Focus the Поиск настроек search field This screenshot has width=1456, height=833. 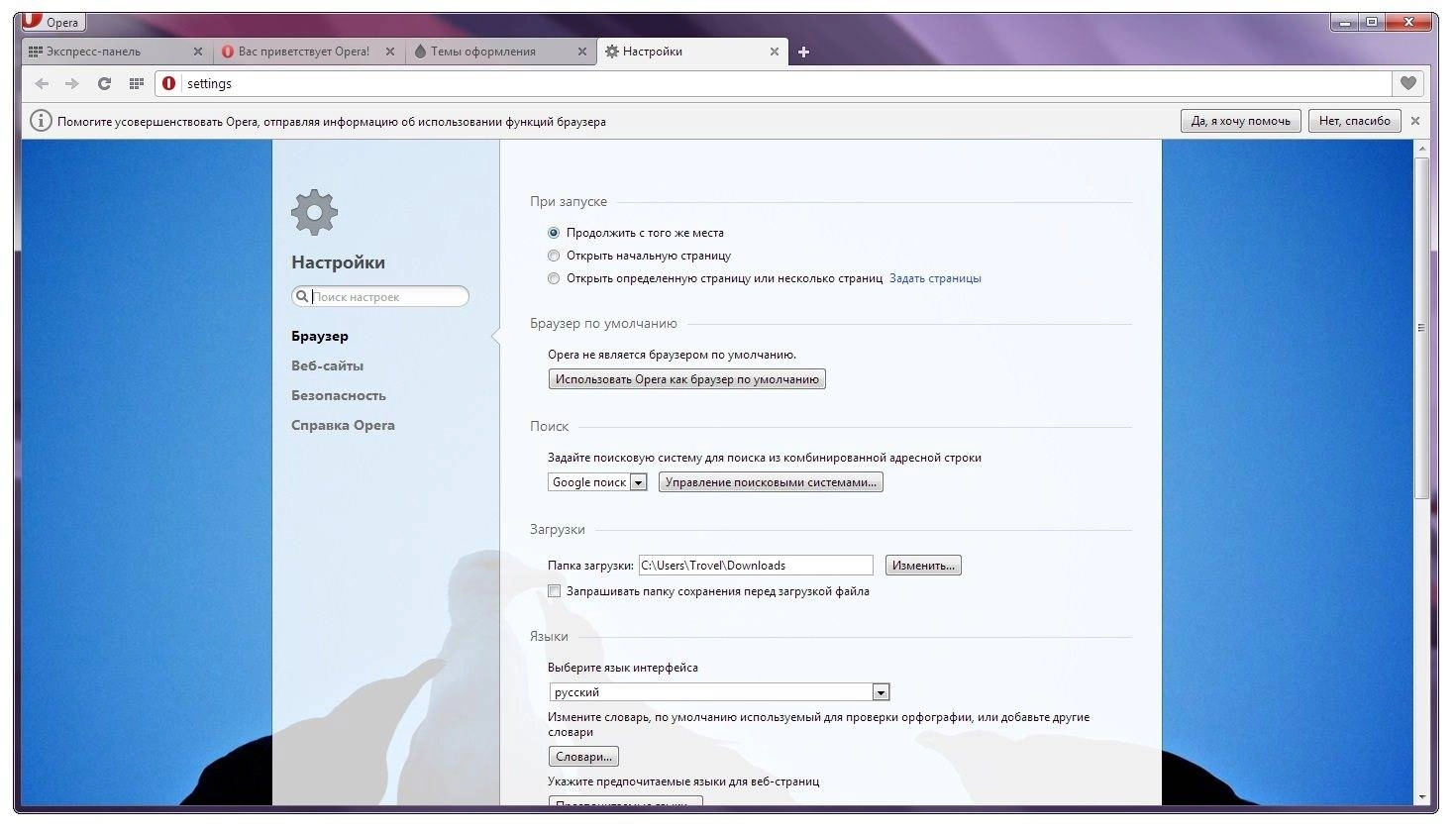pos(380,296)
